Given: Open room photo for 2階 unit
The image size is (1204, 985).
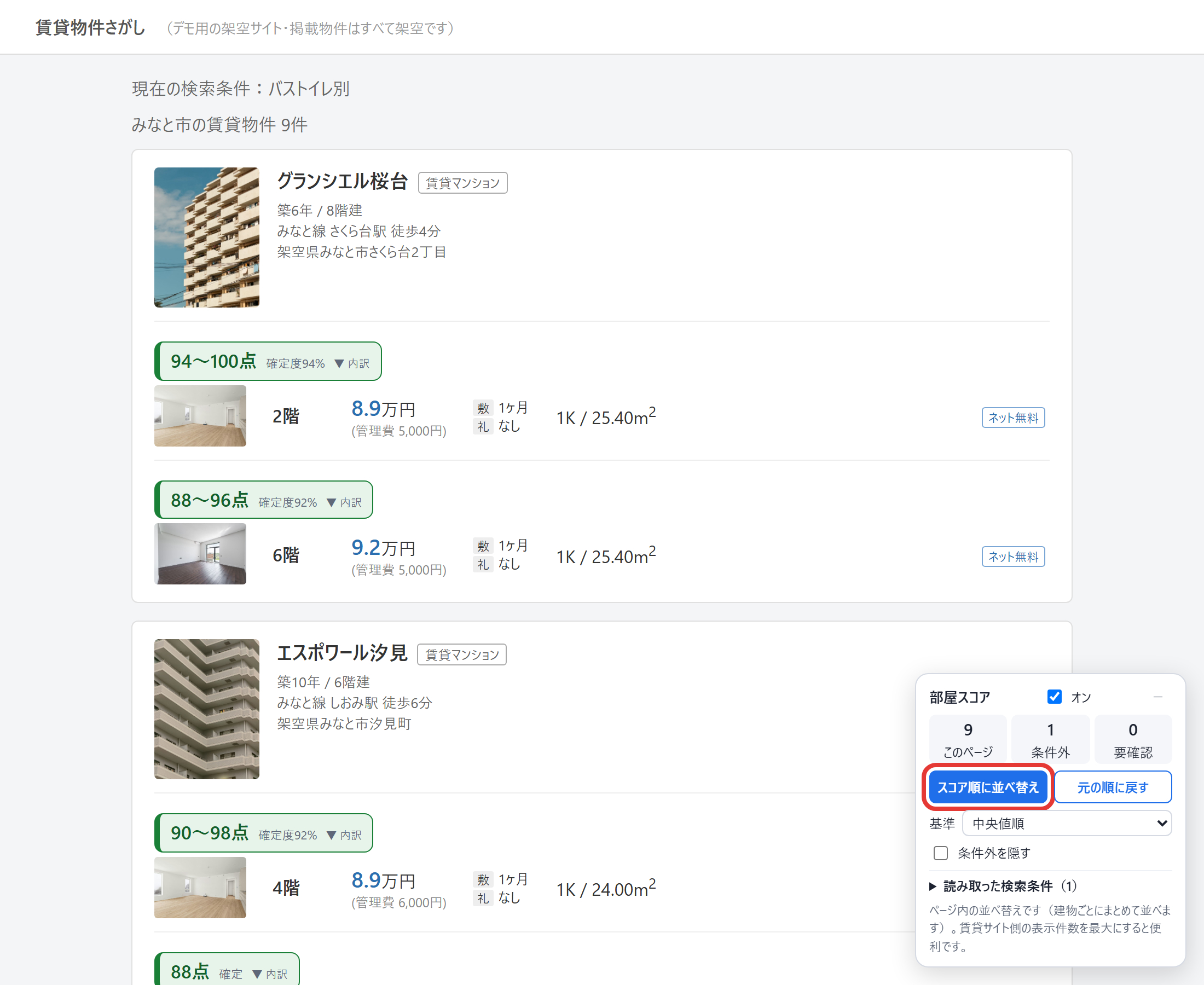Looking at the screenshot, I should 200,416.
